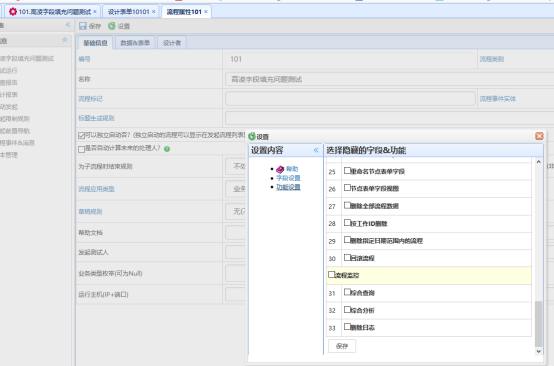The image size is (554, 366).
Task: Click the 流程标记 label link
Action: click(x=90, y=99)
